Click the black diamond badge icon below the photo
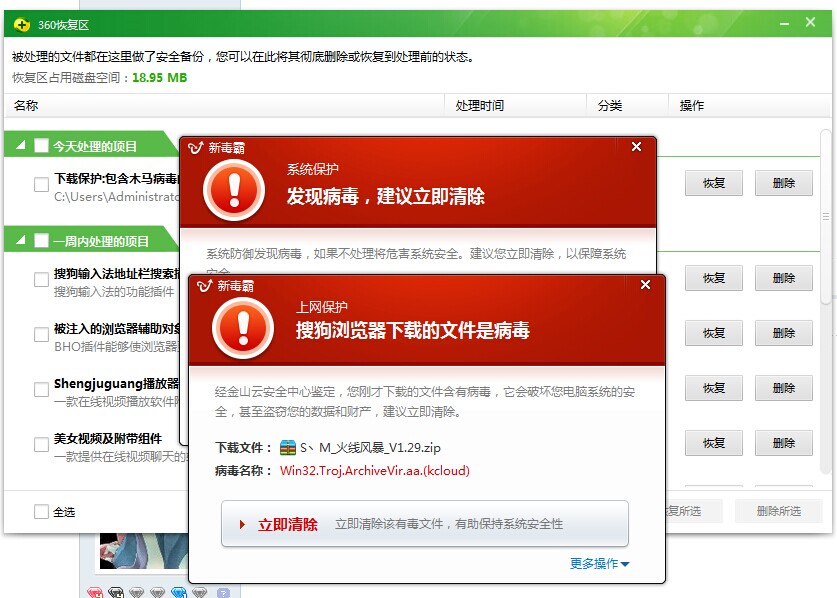Image resolution: width=837 pixels, height=598 pixels. click(116, 592)
